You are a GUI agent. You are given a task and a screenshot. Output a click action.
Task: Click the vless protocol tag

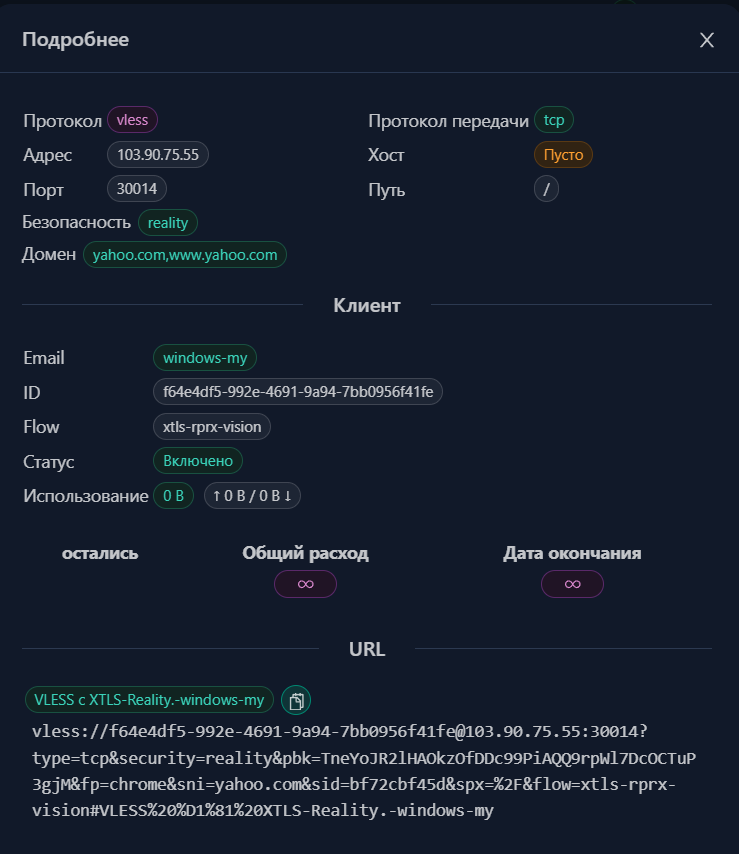[x=132, y=120]
